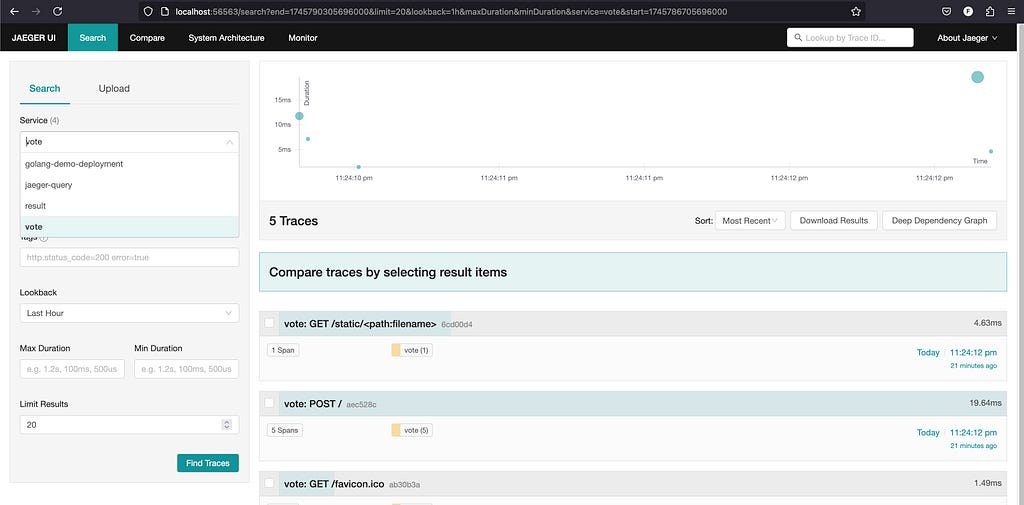Focus the Tags input field
The height and width of the screenshot is (505, 1024).
pyautogui.click(x=129, y=257)
